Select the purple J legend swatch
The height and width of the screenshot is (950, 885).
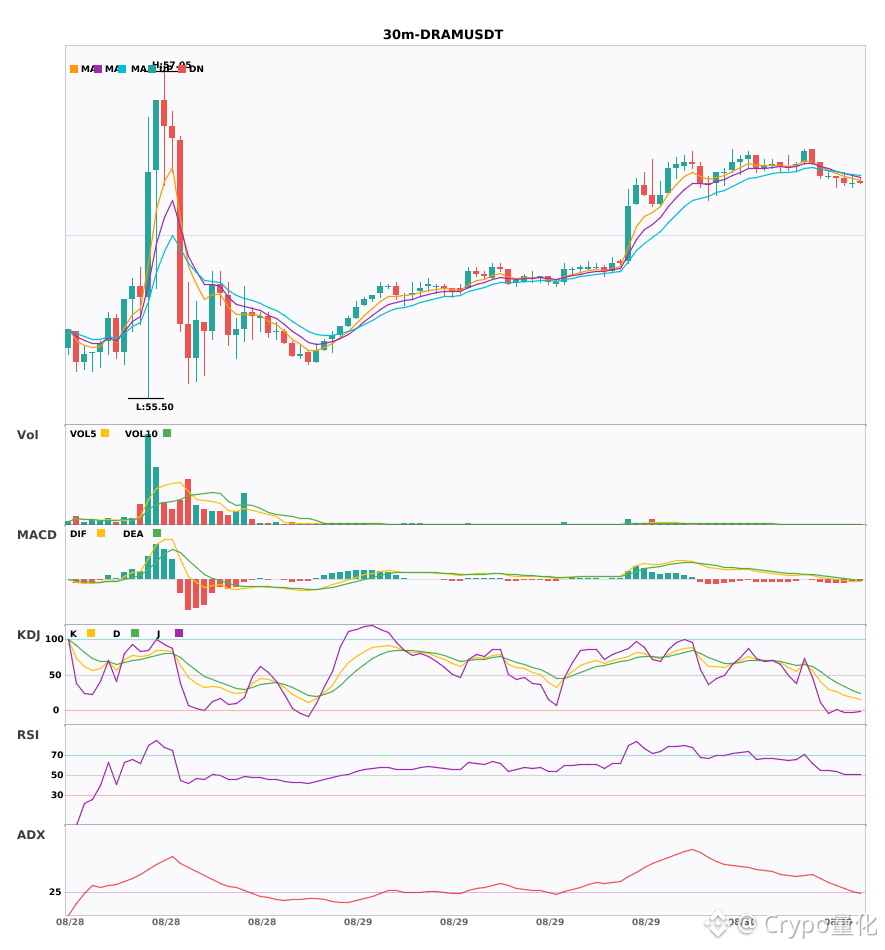click(179, 633)
